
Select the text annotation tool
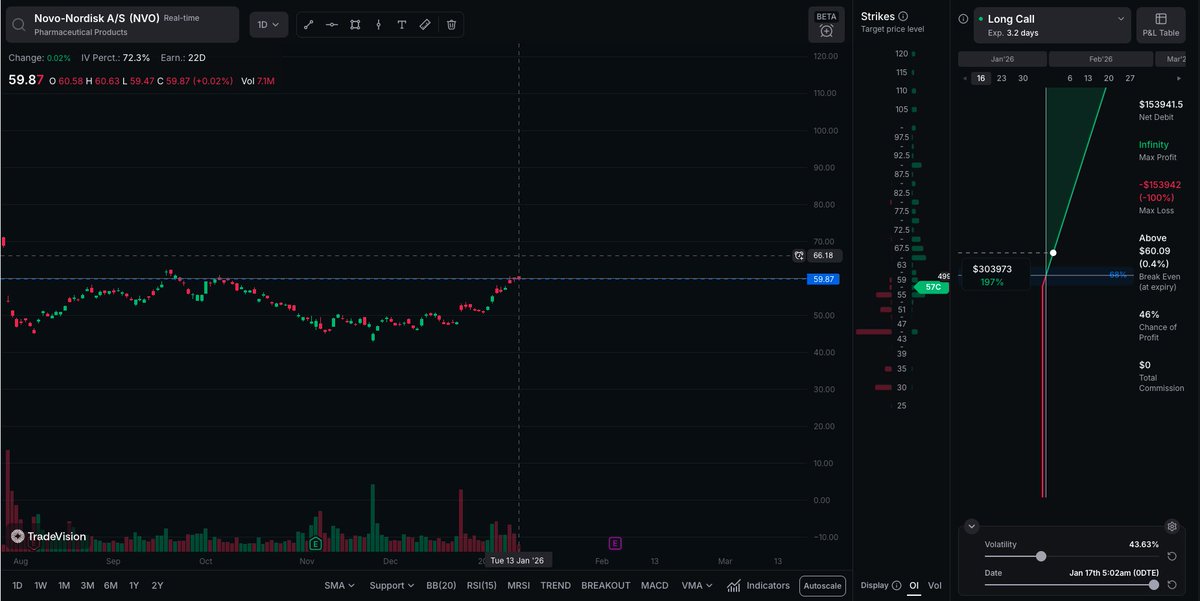pos(402,25)
